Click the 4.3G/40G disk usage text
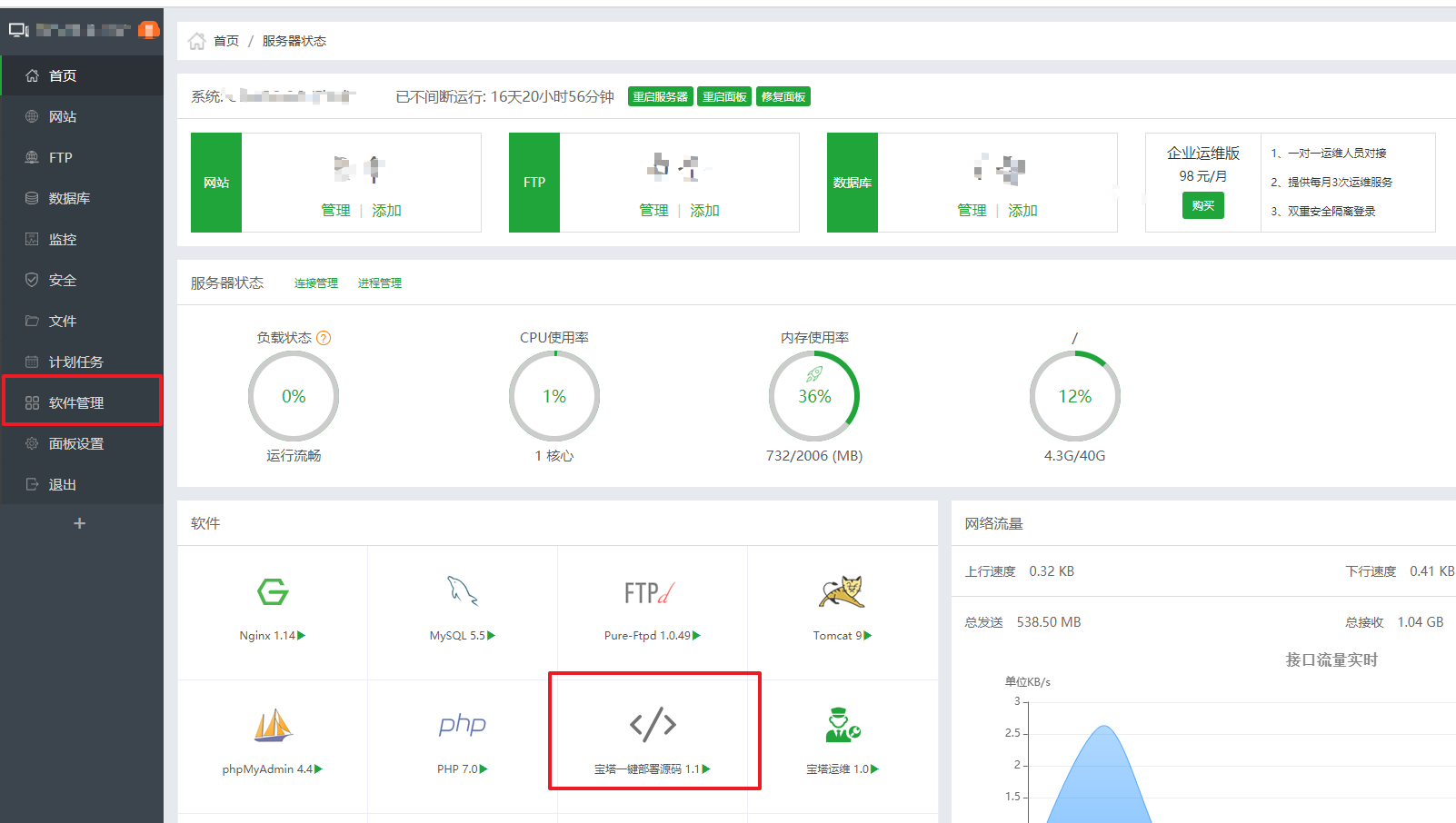Screen dimensions: 1456x823 click(x=1075, y=456)
